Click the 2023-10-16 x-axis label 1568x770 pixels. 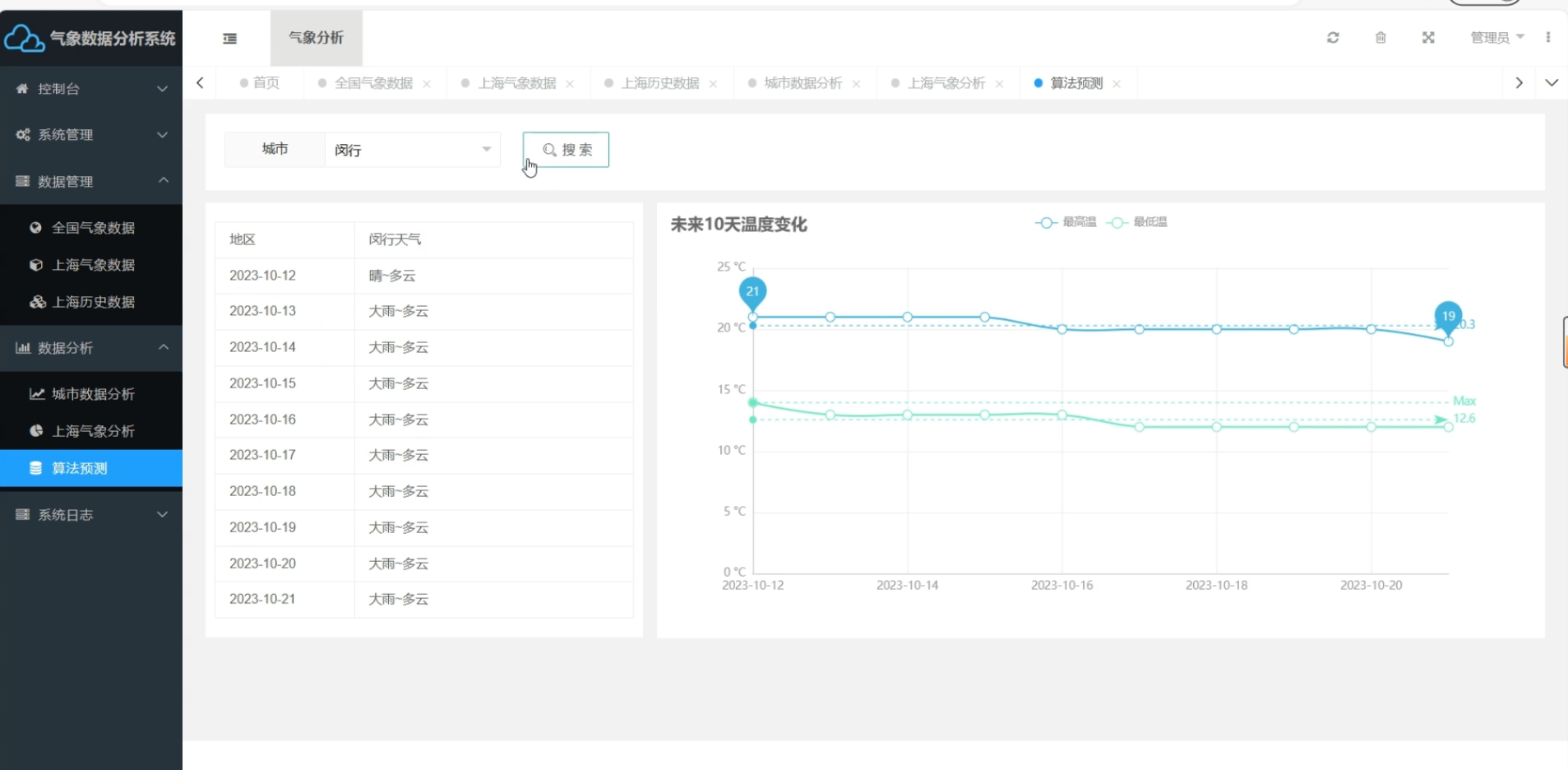[x=1062, y=585]
